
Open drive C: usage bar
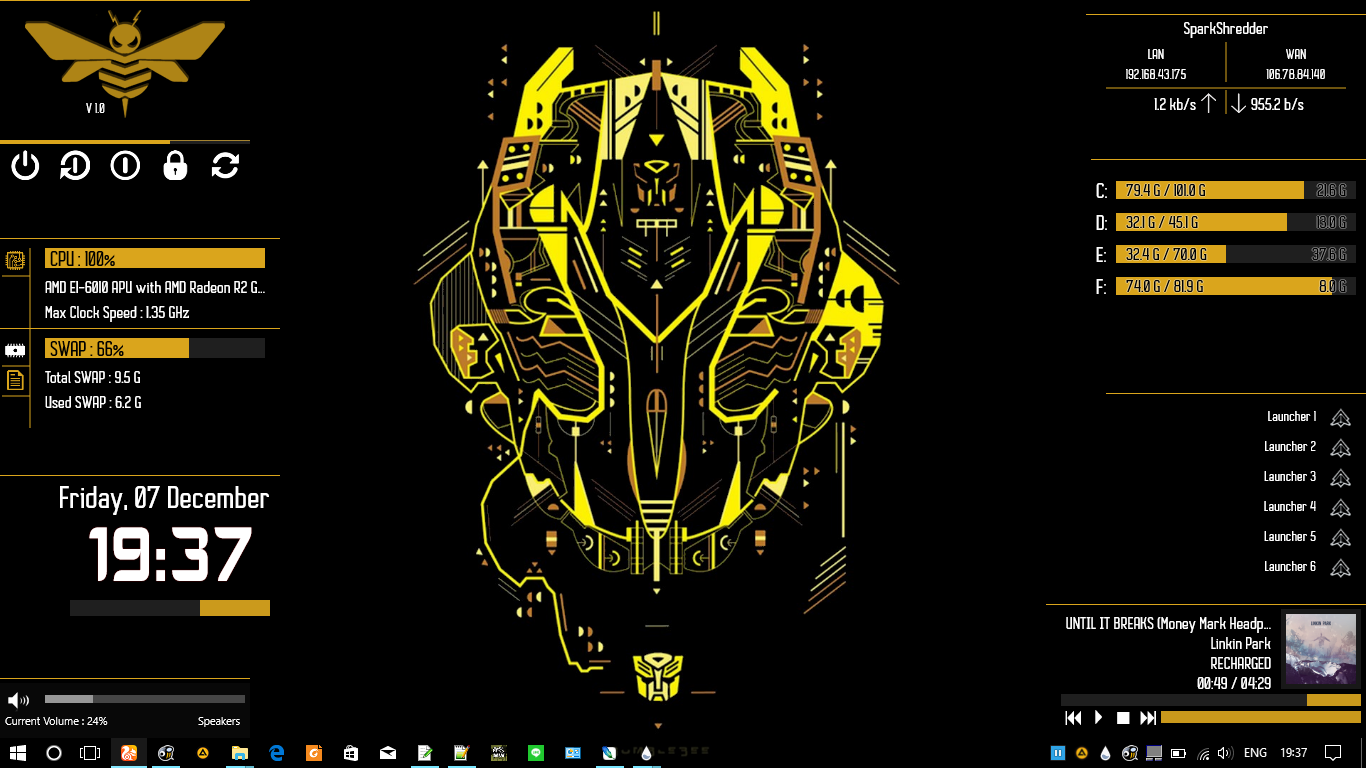[x=1236, y=190]
